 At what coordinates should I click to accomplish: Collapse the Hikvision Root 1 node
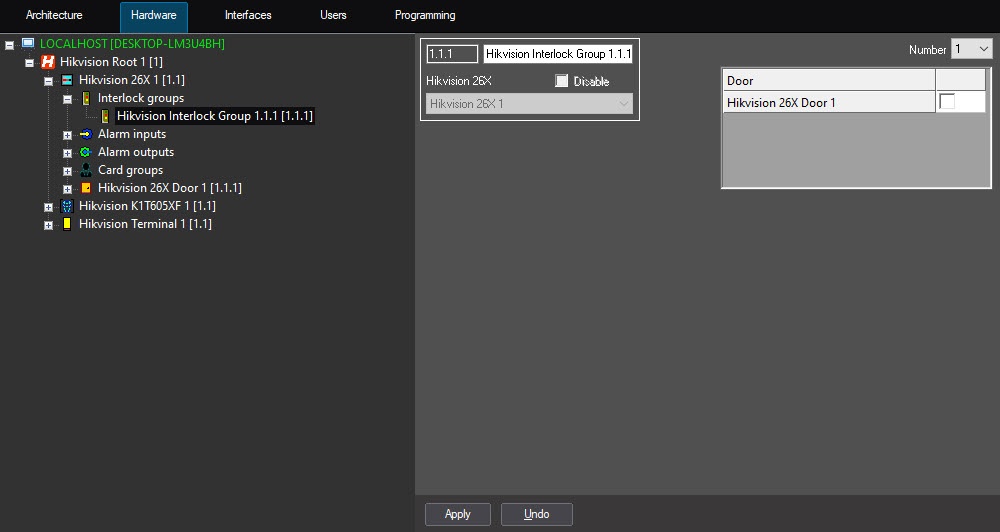(x=29, y=63)
